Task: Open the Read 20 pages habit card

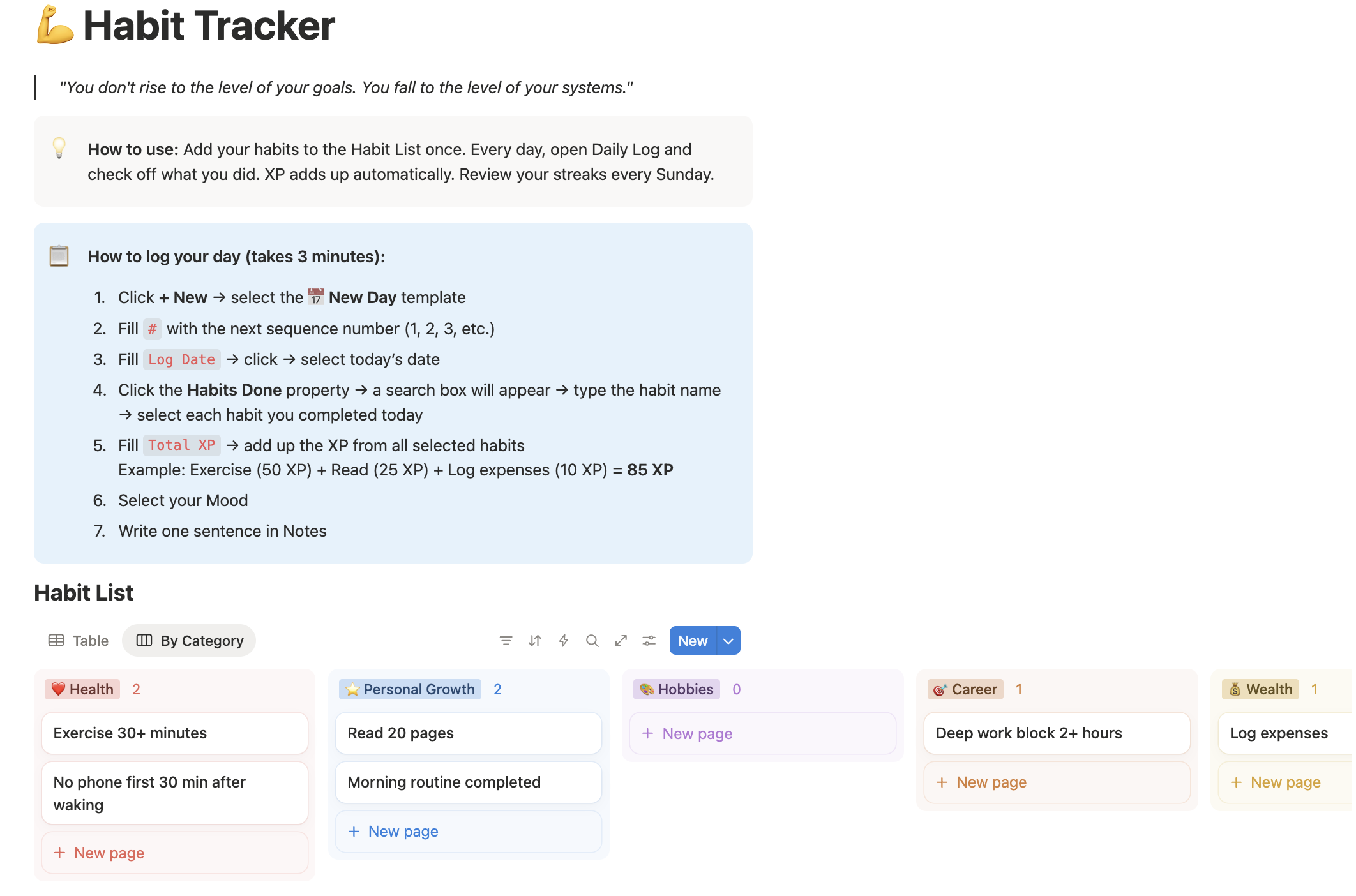Action: pyautogui.click(x=467, y=733)
